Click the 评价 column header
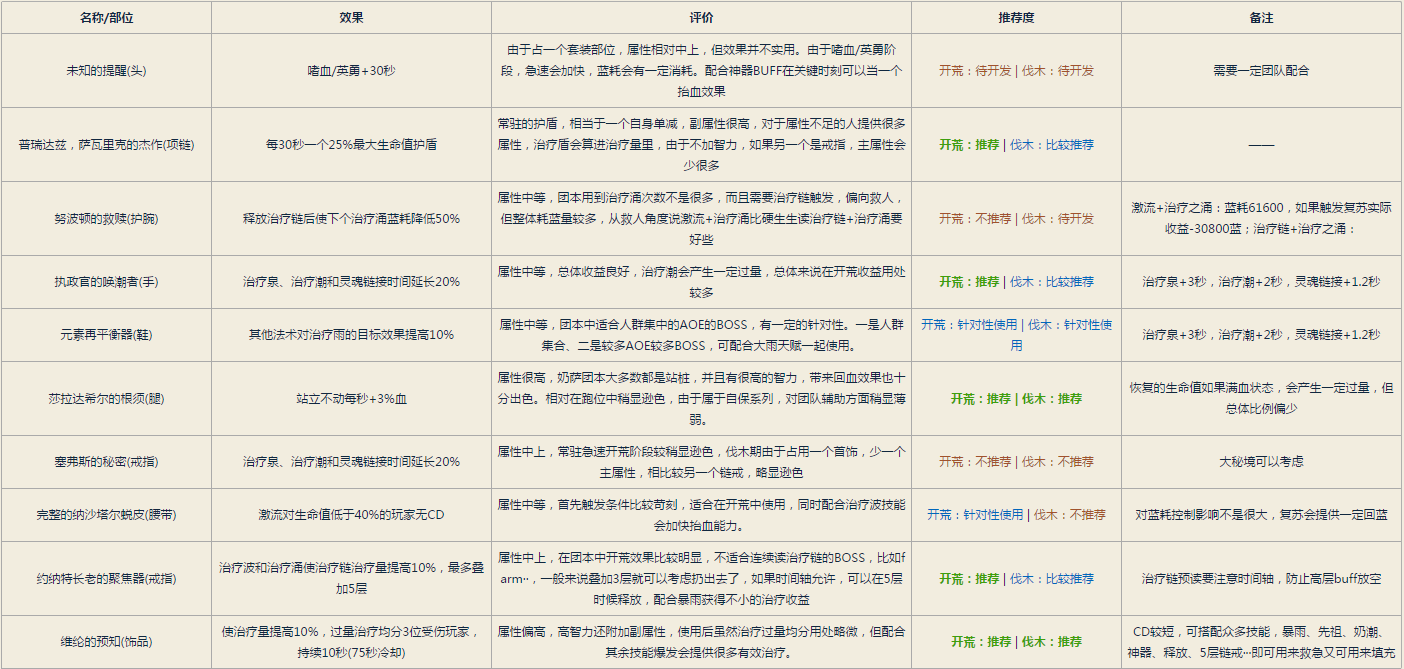Viewport: 1404px width, 669px height. (701, 18)
